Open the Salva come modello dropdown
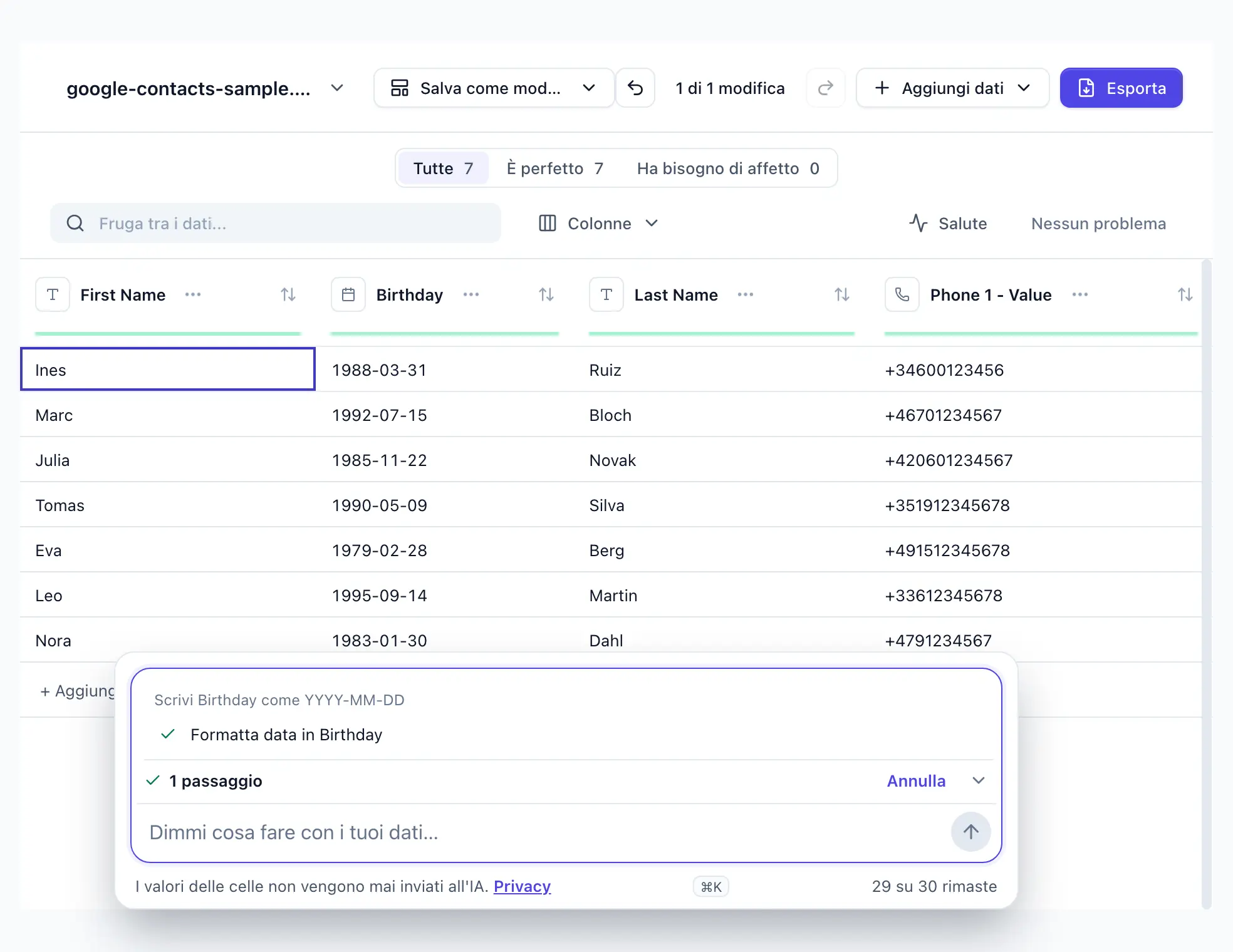Screen dimensions: 1233x952 click(494, 88)
